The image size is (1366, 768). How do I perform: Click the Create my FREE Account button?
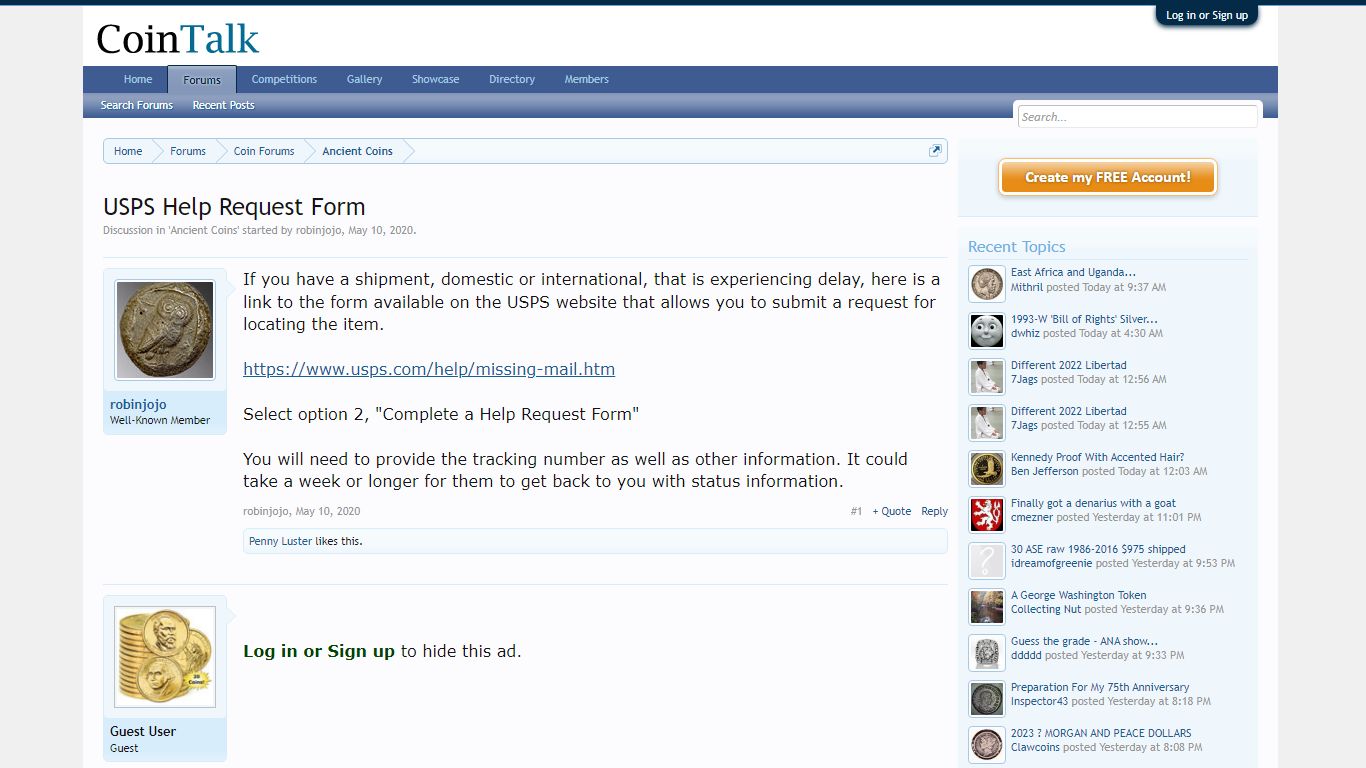click(1108, 177)
